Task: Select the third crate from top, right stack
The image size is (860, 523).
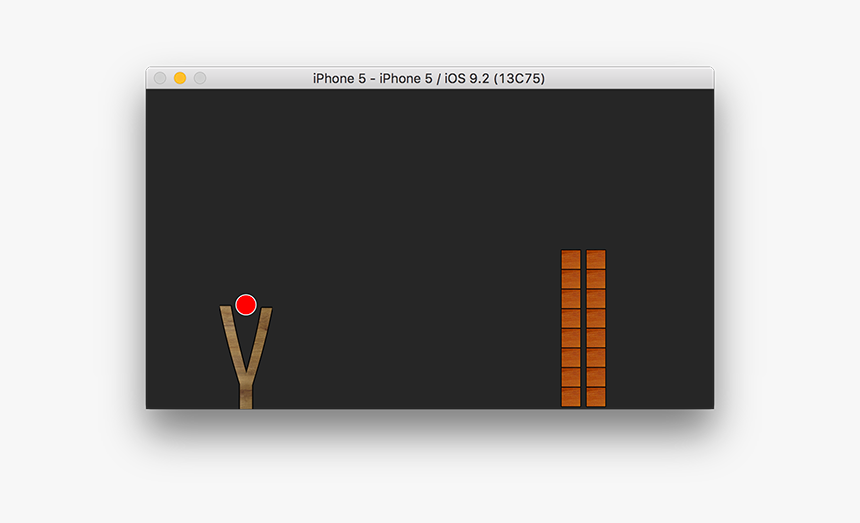Action: tap(596, 299)
